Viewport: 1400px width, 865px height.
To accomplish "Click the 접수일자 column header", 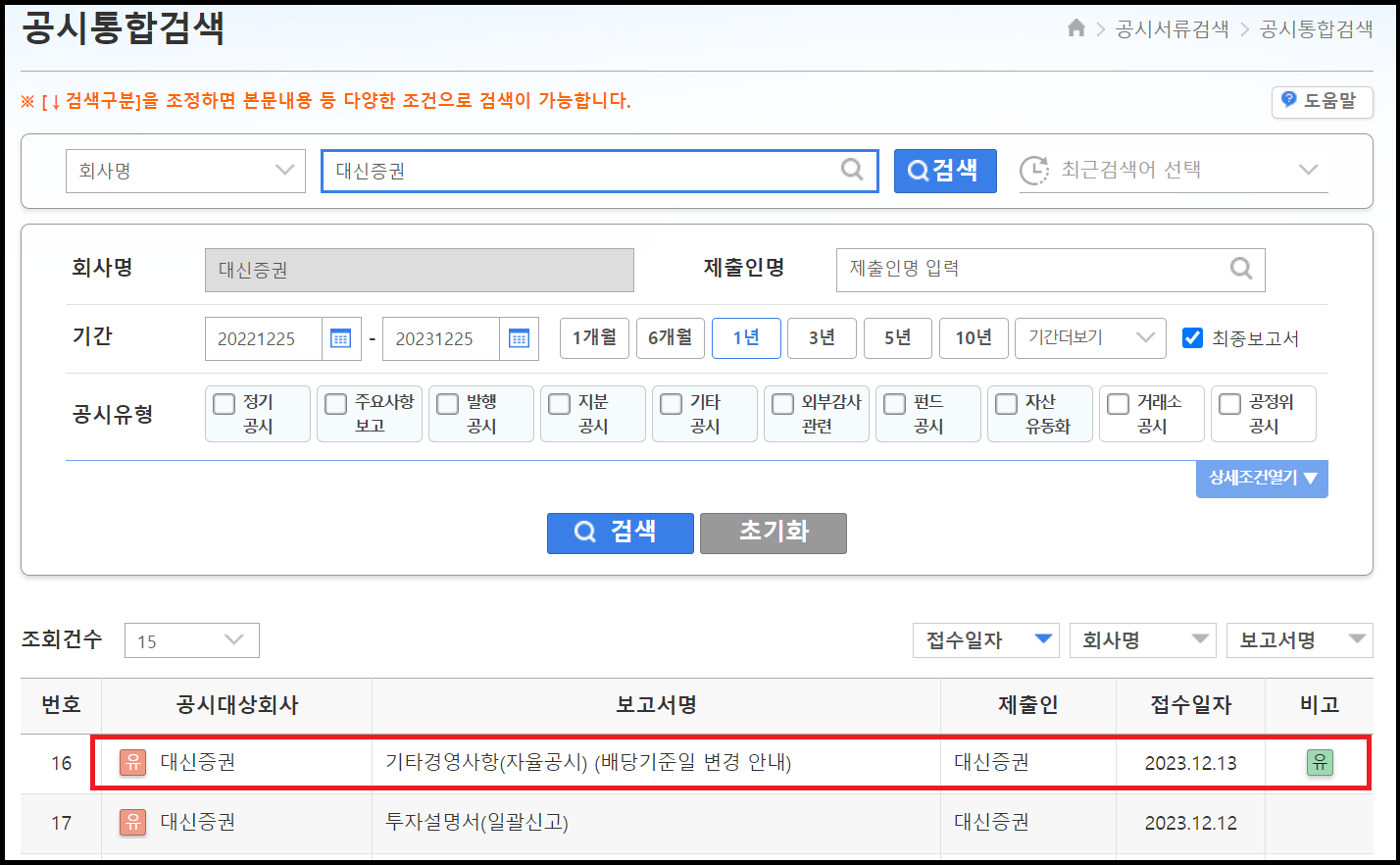I will pyautogui.click(x=1191, y=705).
